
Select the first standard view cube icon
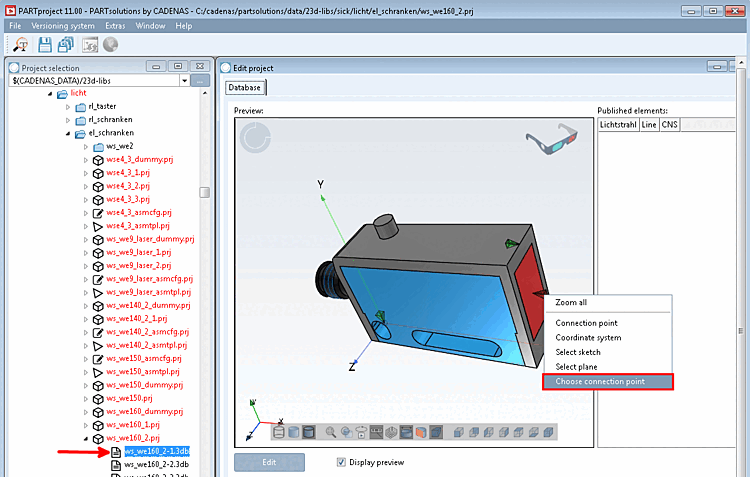tap(458, 433)
